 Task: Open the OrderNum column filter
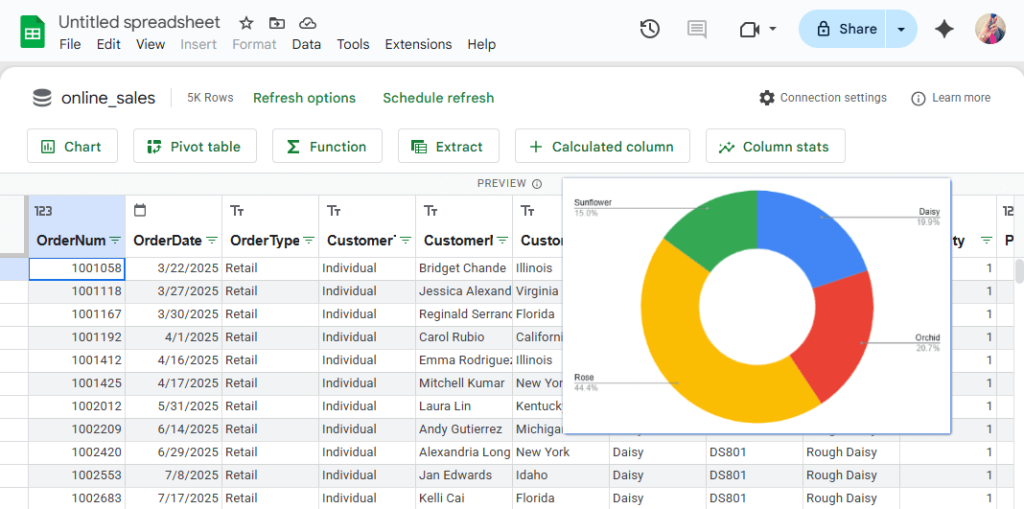115,241
